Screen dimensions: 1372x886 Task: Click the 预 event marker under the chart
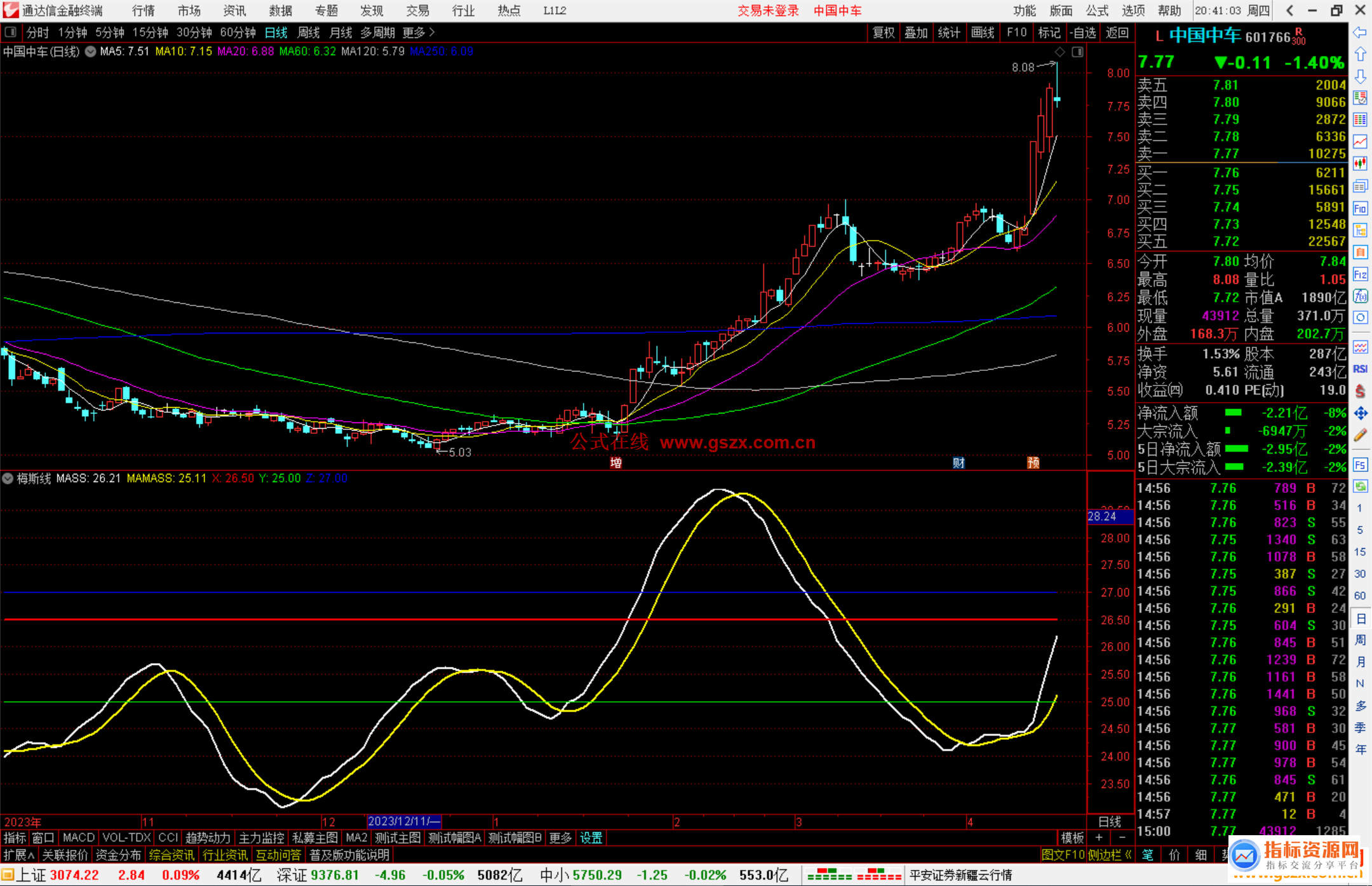(x=1033, y=462)
